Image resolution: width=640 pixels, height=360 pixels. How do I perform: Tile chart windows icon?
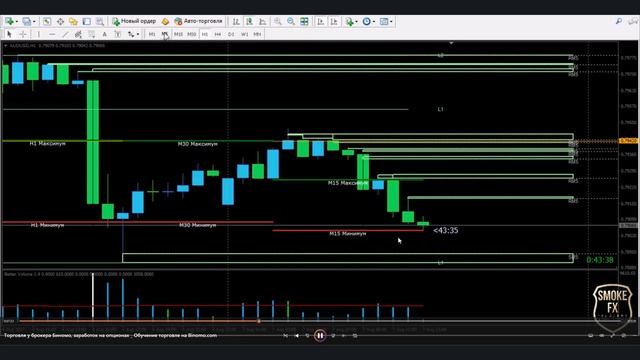[304, 21]
